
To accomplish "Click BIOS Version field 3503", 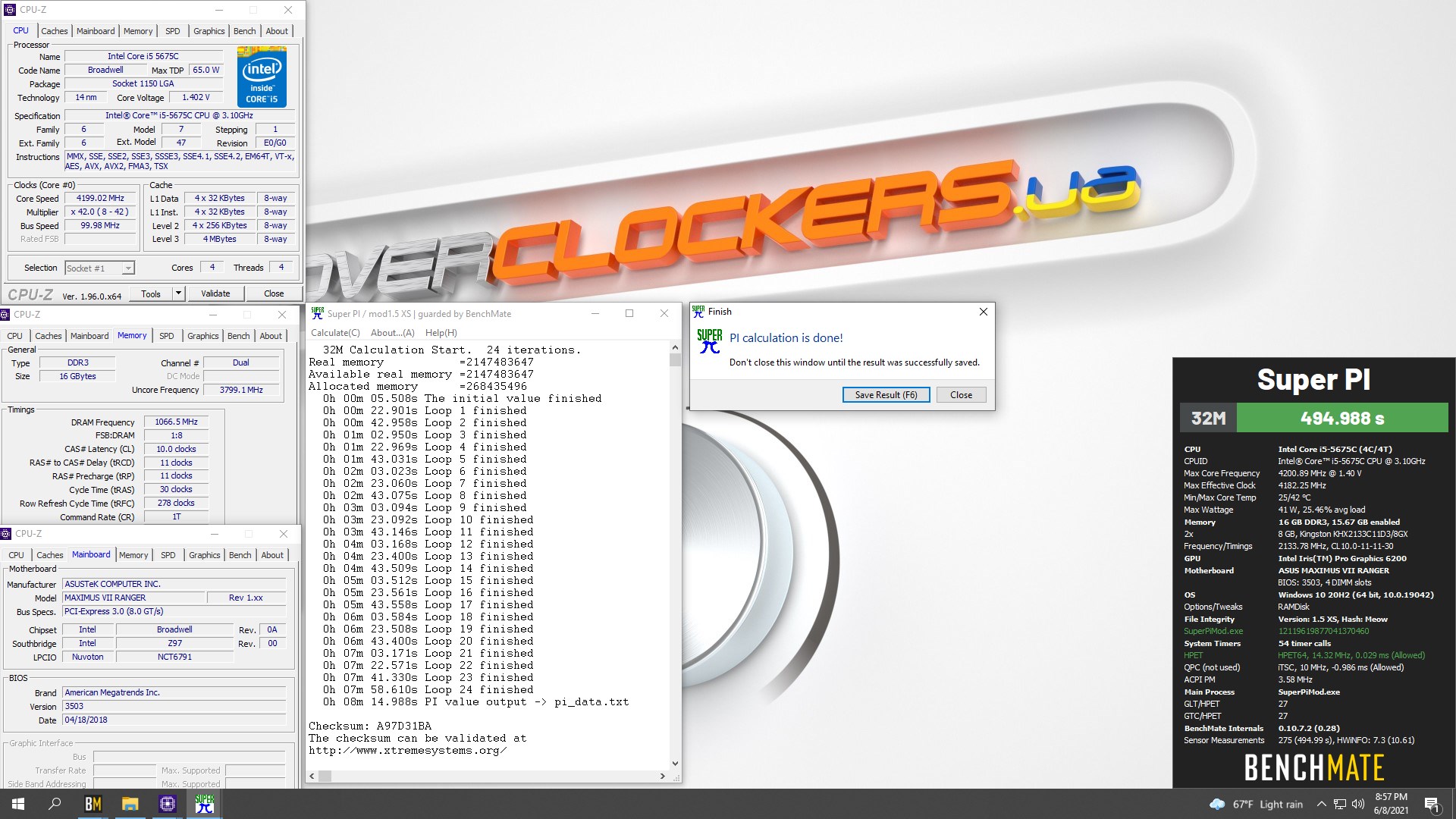I will 174,706.
